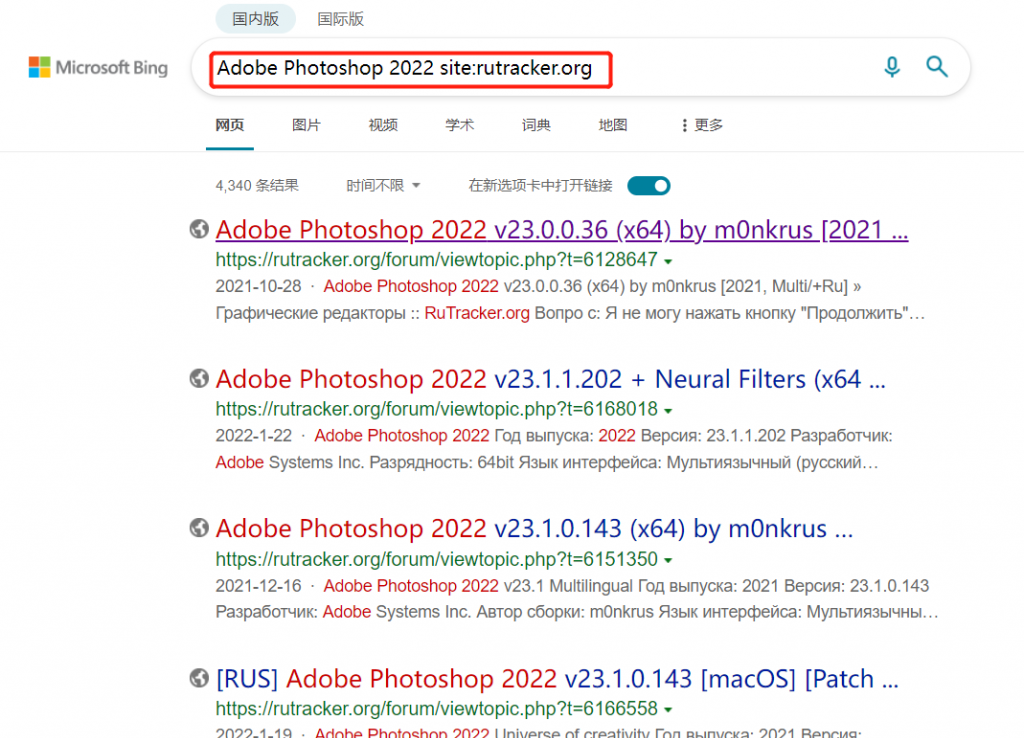The image size is (1024, 738).
Task: Open Adobe Photoshop 2022 v23.0.0.36 result
Action: 562,230
